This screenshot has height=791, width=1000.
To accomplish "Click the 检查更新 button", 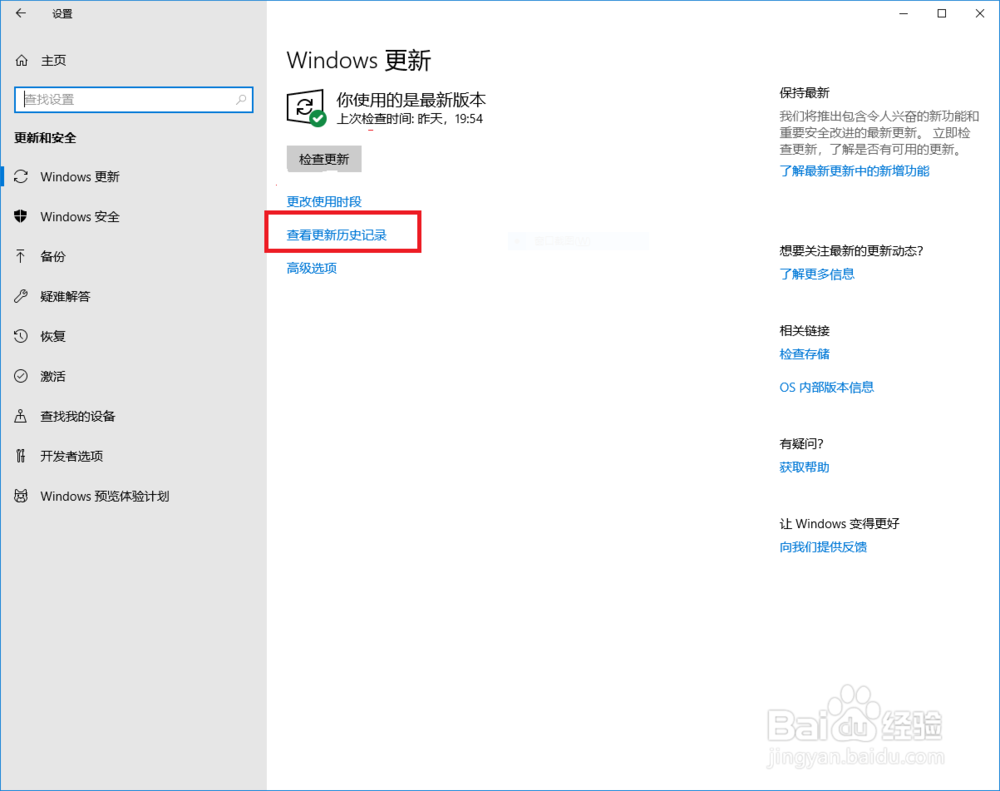I will point(324,158).
